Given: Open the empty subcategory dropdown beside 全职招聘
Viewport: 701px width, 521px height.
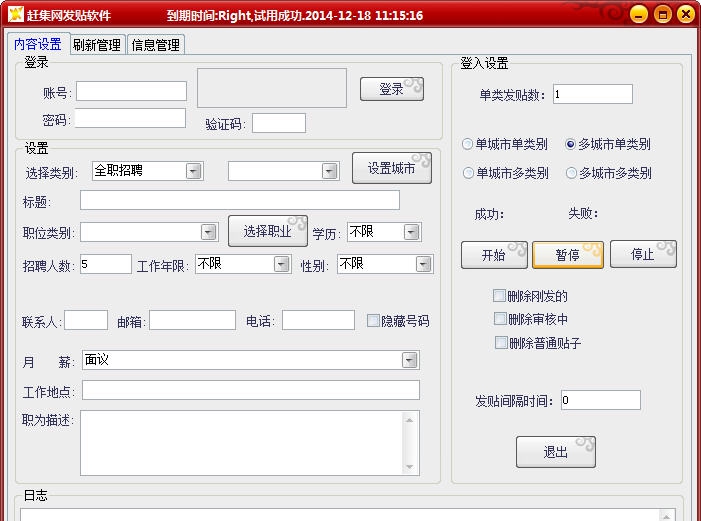Looking at the screenshot, I should [283, 171].
